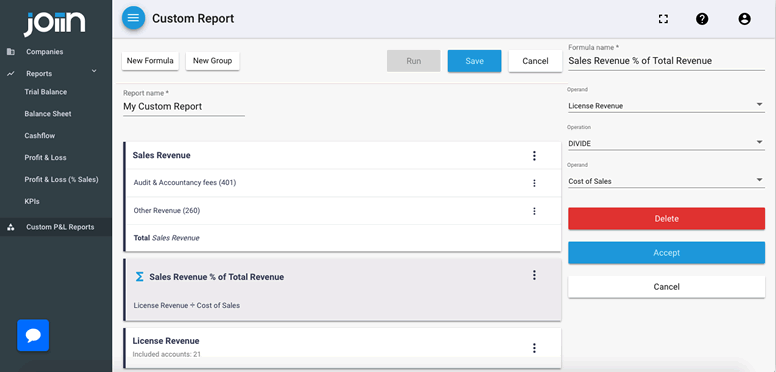The image size is (776, 372).
Task: Open the user account icon
Action: tap(744, 19)
